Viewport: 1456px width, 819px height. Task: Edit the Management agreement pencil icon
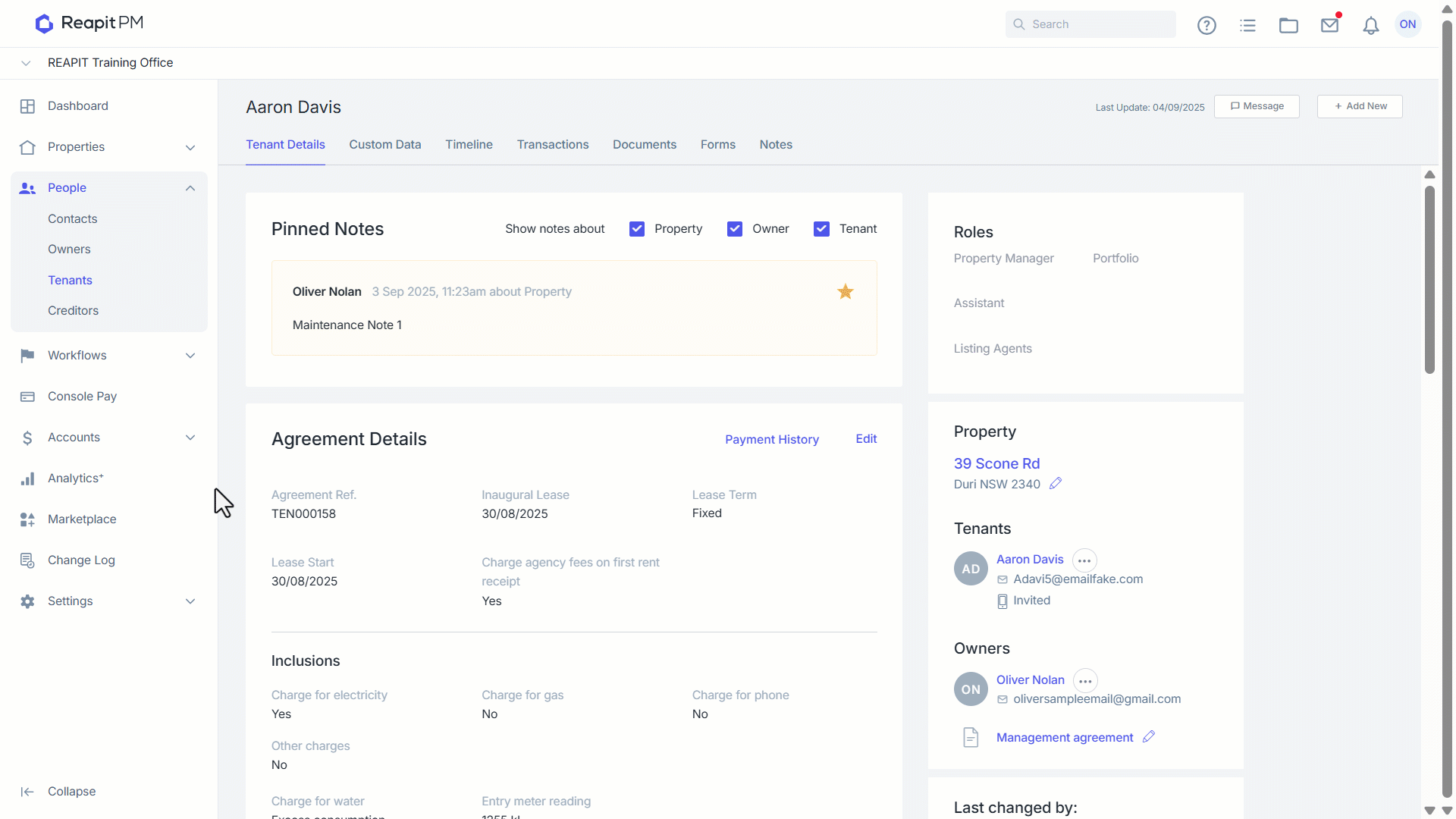1149,737
